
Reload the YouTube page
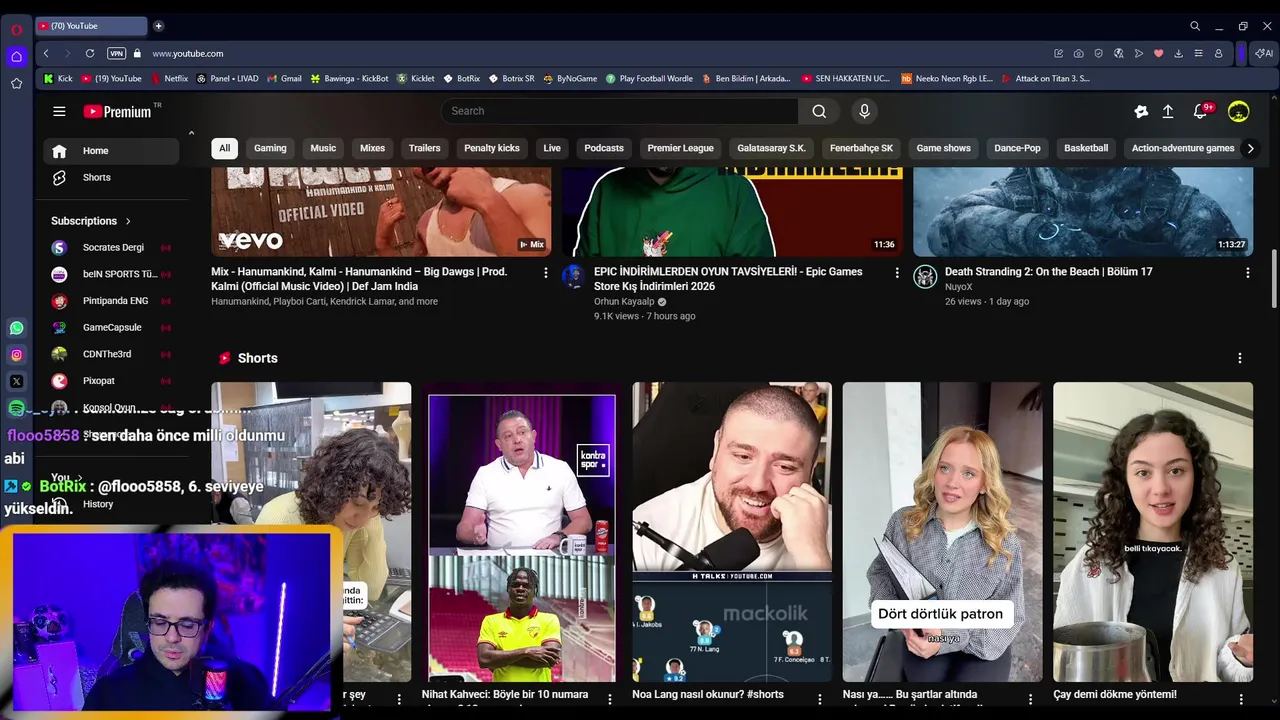coord(90,53)
